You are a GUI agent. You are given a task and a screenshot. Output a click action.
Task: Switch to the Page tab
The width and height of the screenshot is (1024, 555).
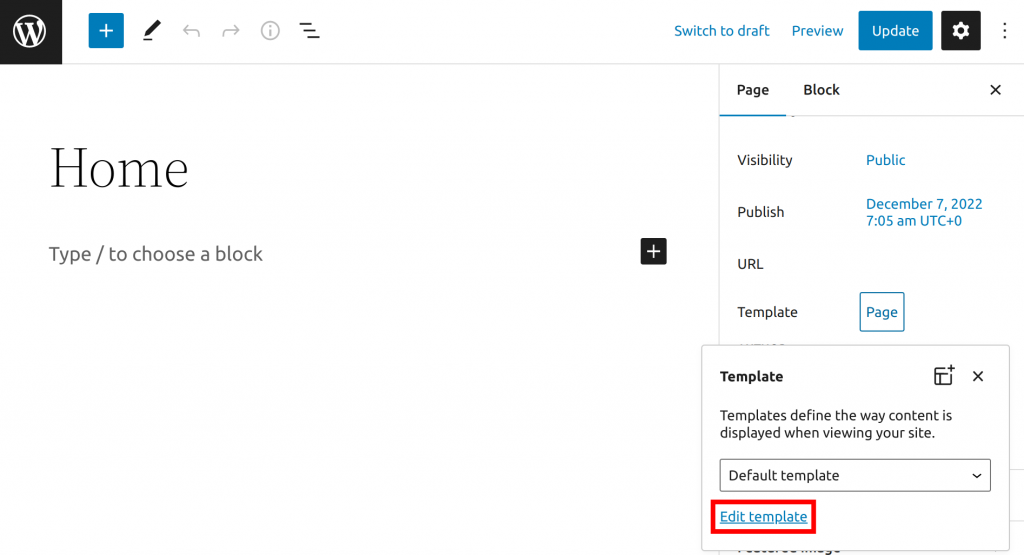coord(753,90)
